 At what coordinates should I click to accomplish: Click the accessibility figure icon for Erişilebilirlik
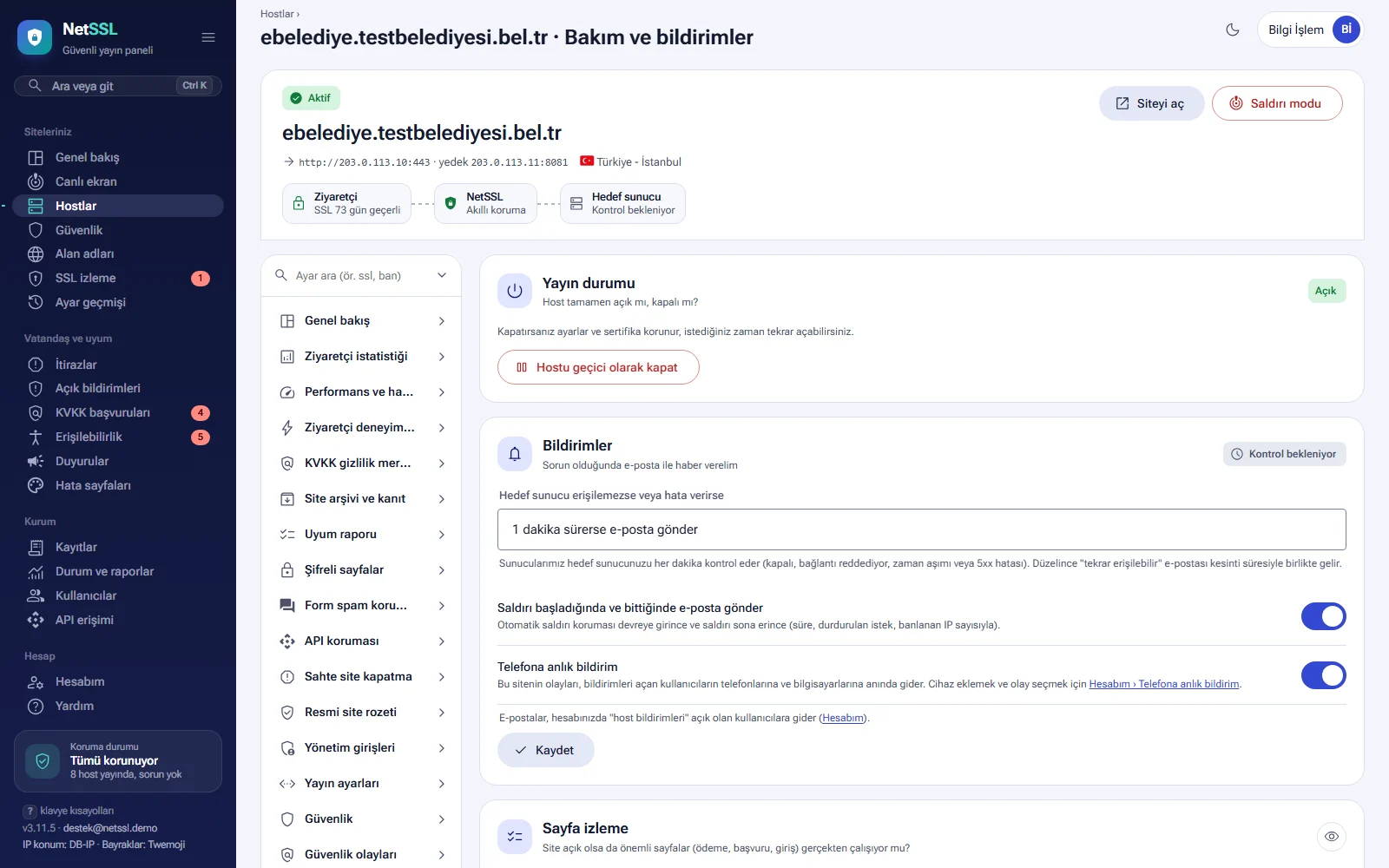tap(36, 437)
